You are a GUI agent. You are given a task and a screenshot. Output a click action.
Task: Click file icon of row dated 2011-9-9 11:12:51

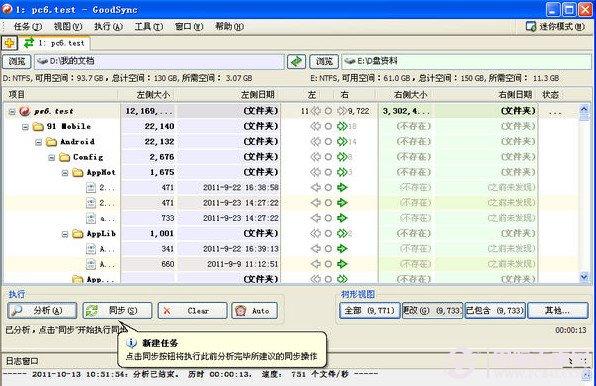90,264
